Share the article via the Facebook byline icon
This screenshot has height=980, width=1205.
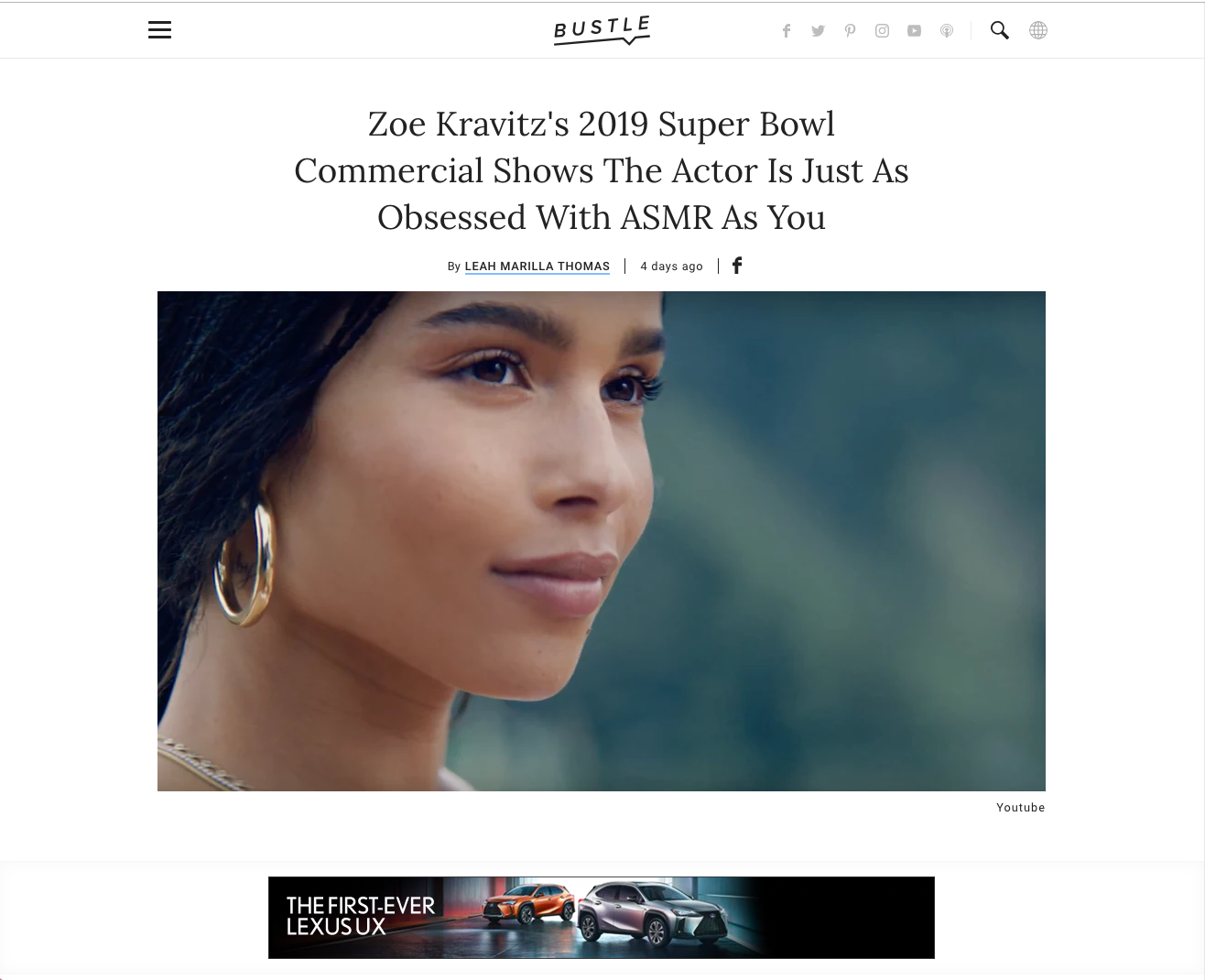737,266
